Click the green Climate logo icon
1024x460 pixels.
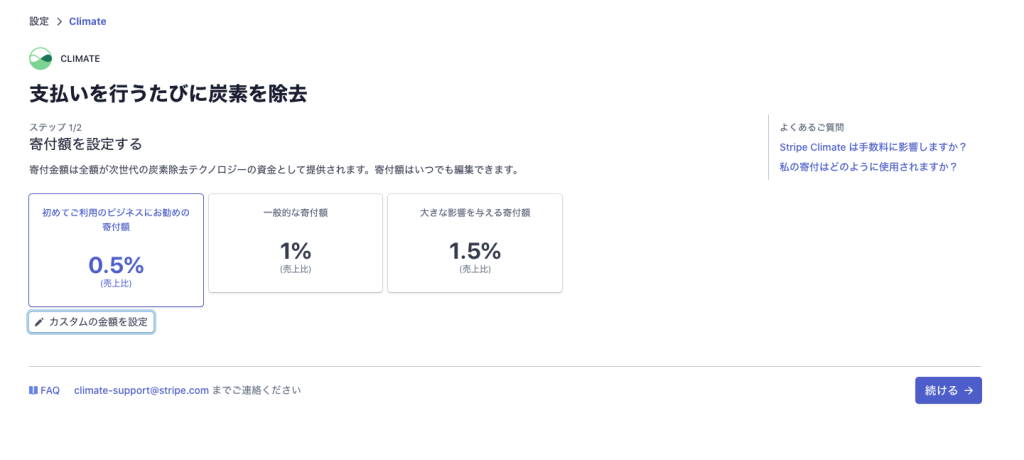(40, 58)
